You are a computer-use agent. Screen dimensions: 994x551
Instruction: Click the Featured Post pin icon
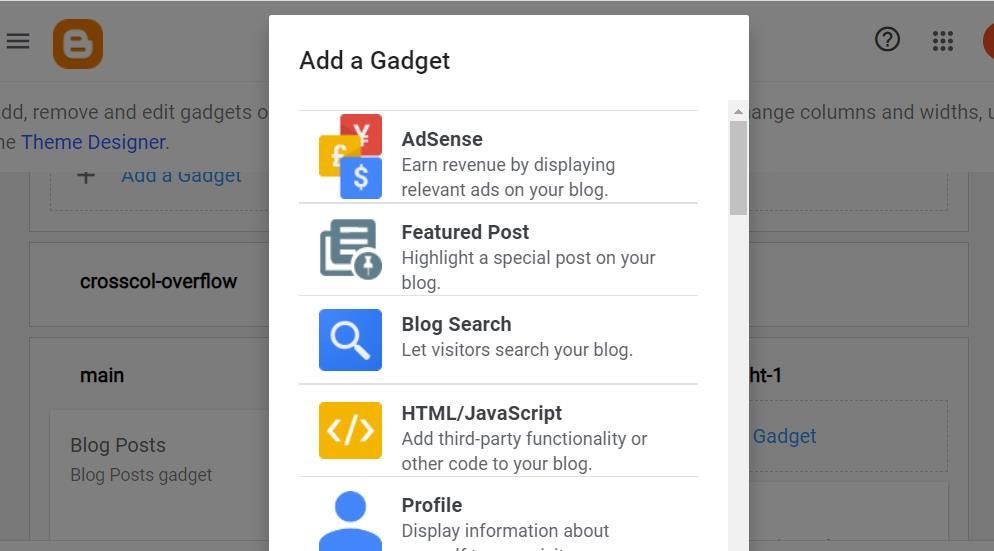350,249
